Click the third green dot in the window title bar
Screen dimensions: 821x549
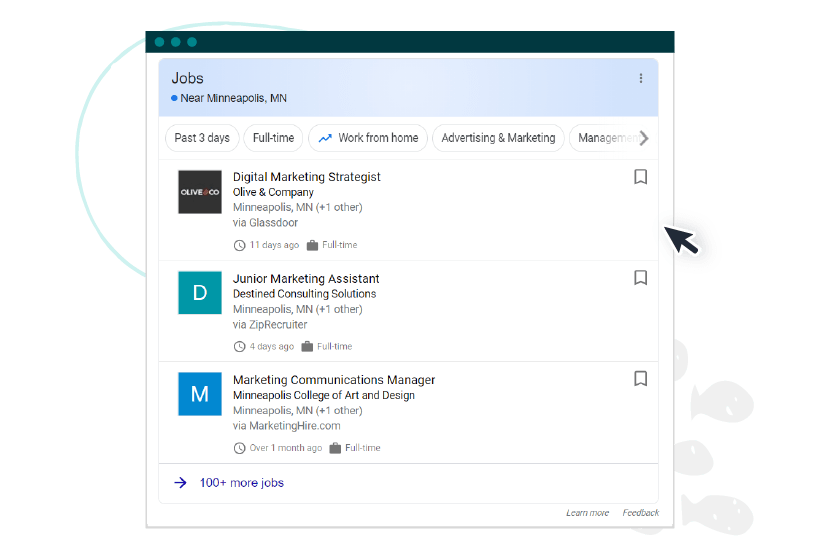point(192,42)
